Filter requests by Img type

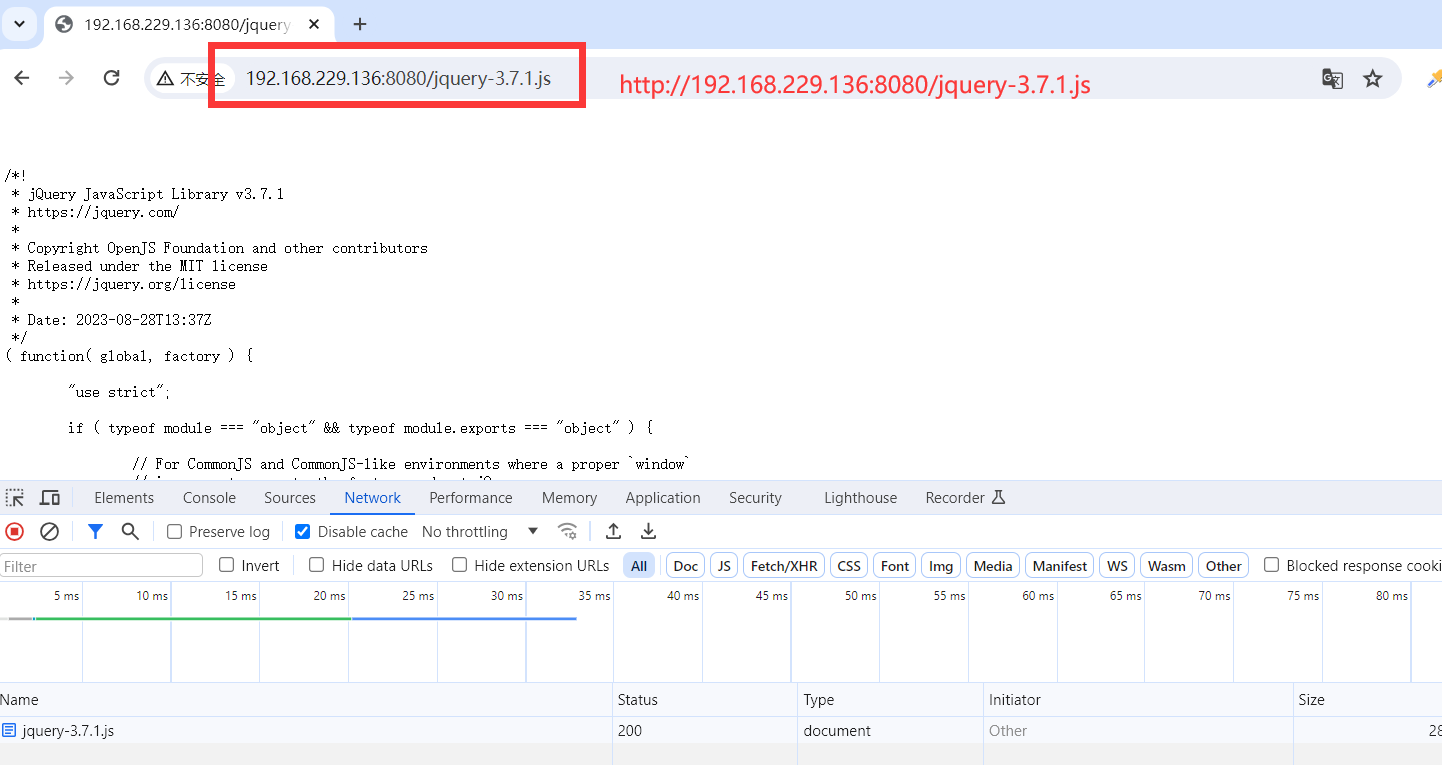coord(941,566)
